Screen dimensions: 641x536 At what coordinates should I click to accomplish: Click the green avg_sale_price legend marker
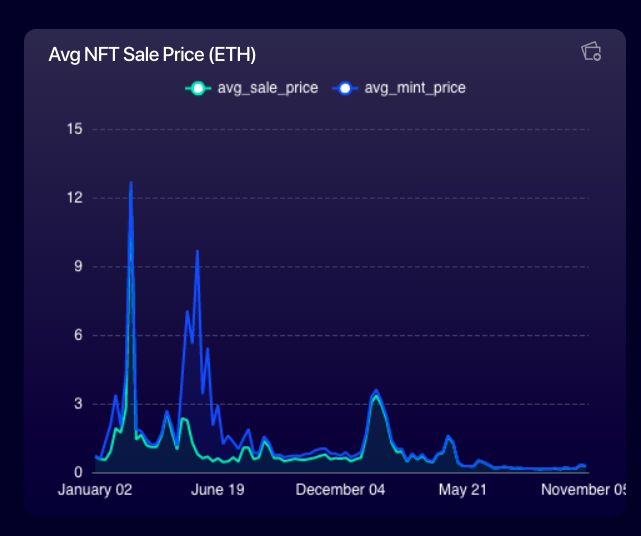pyautogui.click(x=198, y=88)
